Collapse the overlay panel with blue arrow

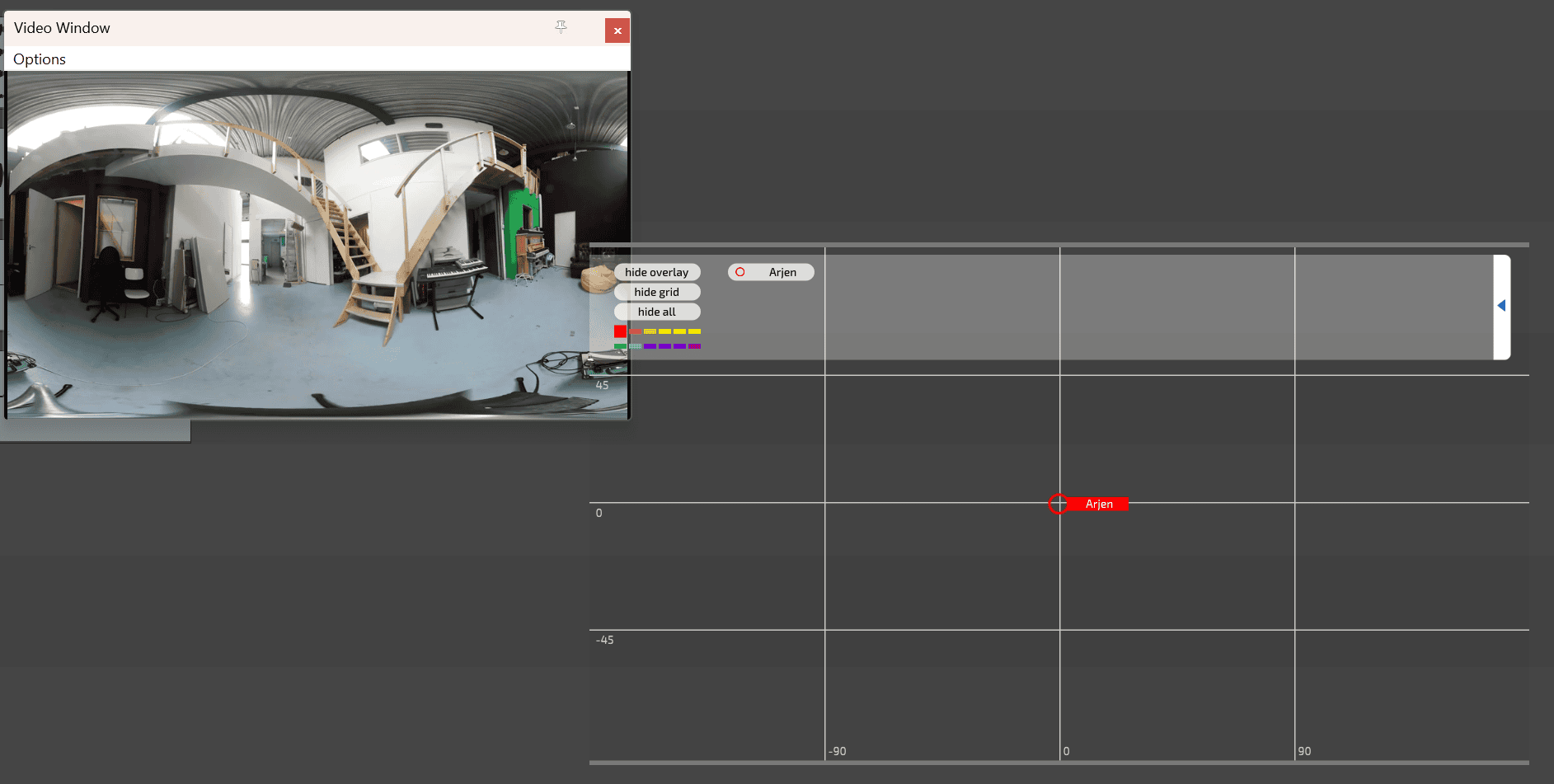(x=1501, y=306)
